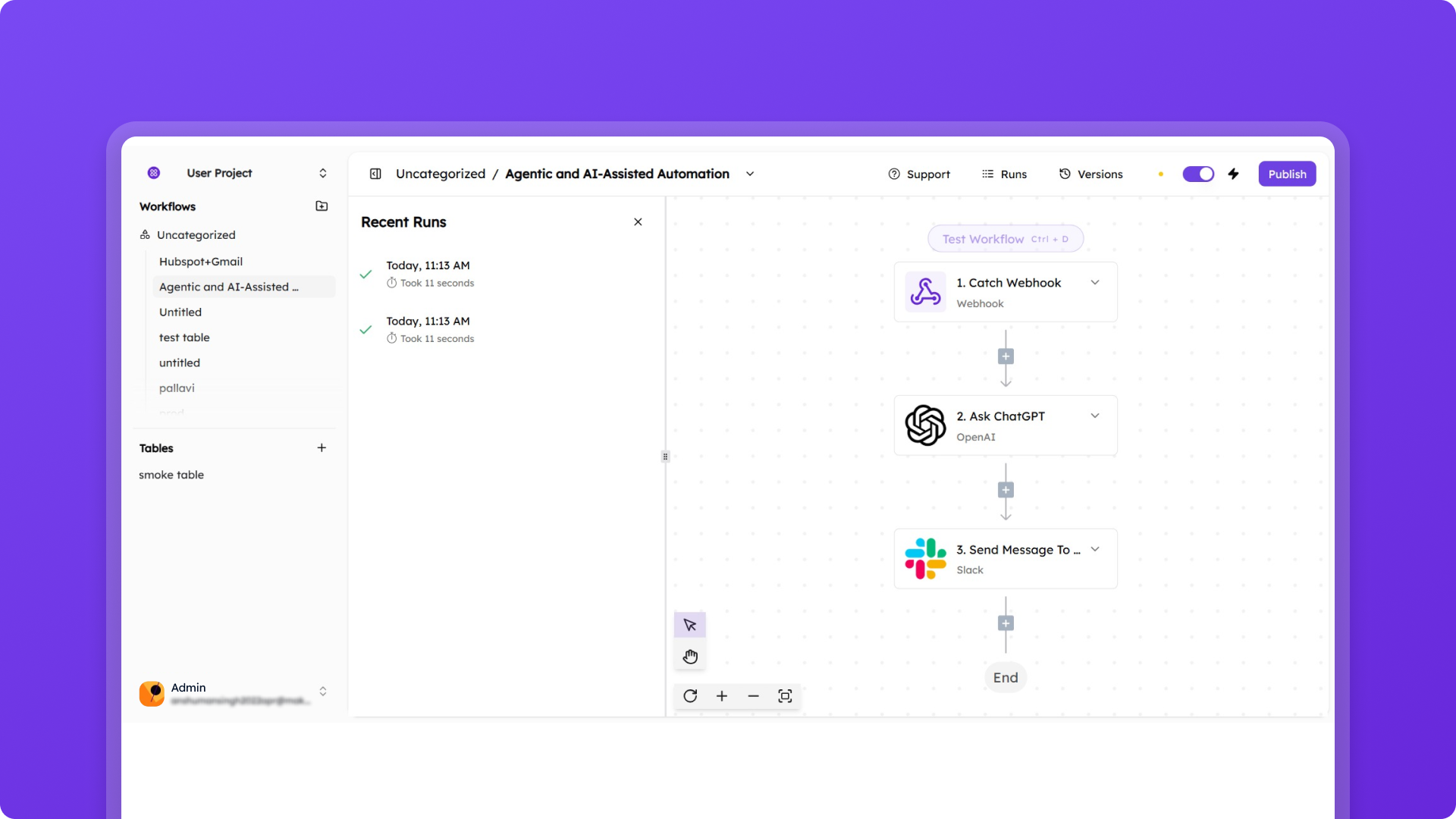This screenshot has width=1456, height=819.
Task: Select the smoke table under Tables
Action: point(171,475)
